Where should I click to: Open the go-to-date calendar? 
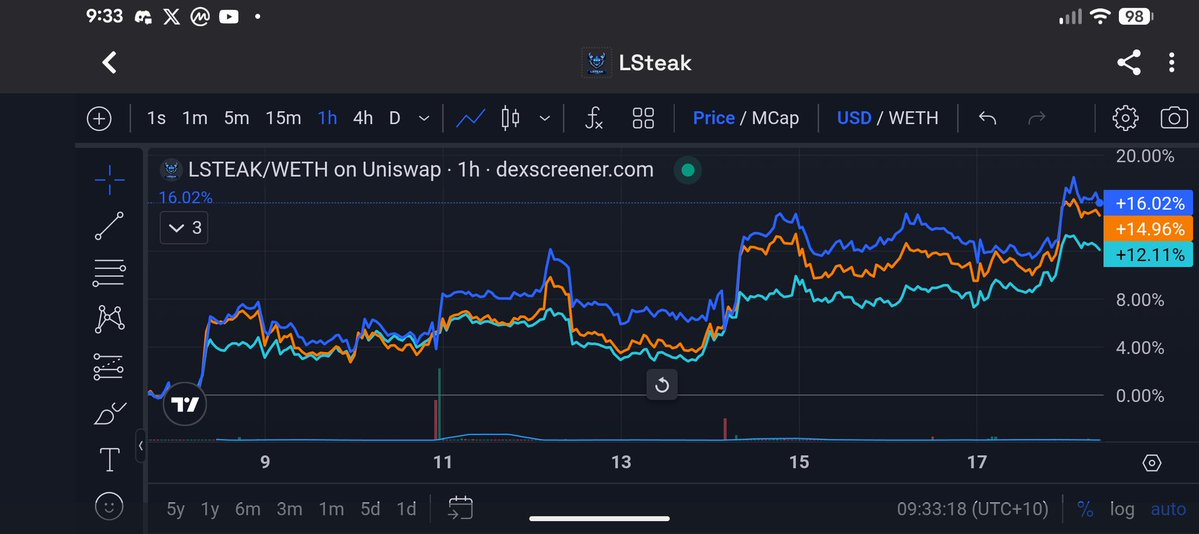click(x=460, y=508)
